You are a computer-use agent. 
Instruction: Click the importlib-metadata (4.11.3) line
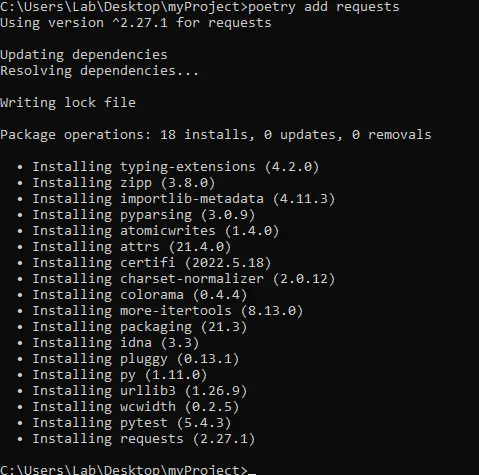pyautogui.click(x=176, y=199)
